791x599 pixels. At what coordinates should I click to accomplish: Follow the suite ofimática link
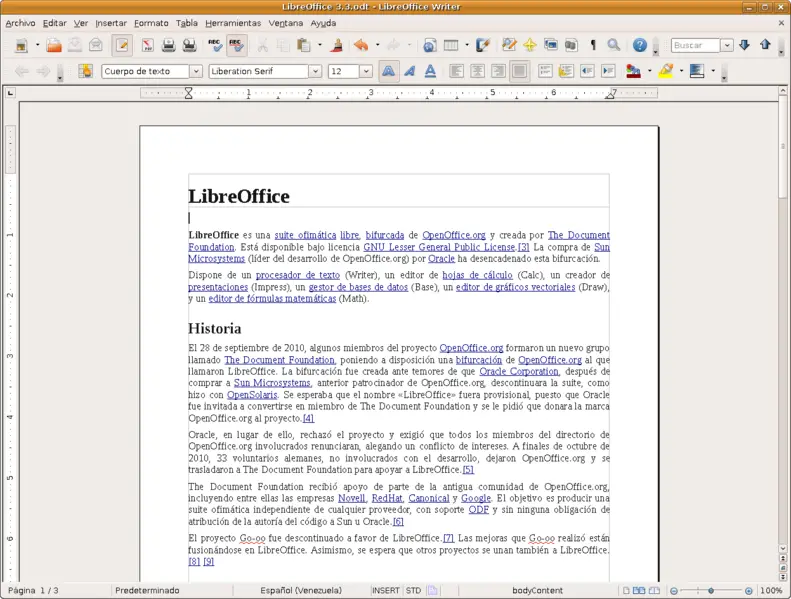tap(305, 235)
